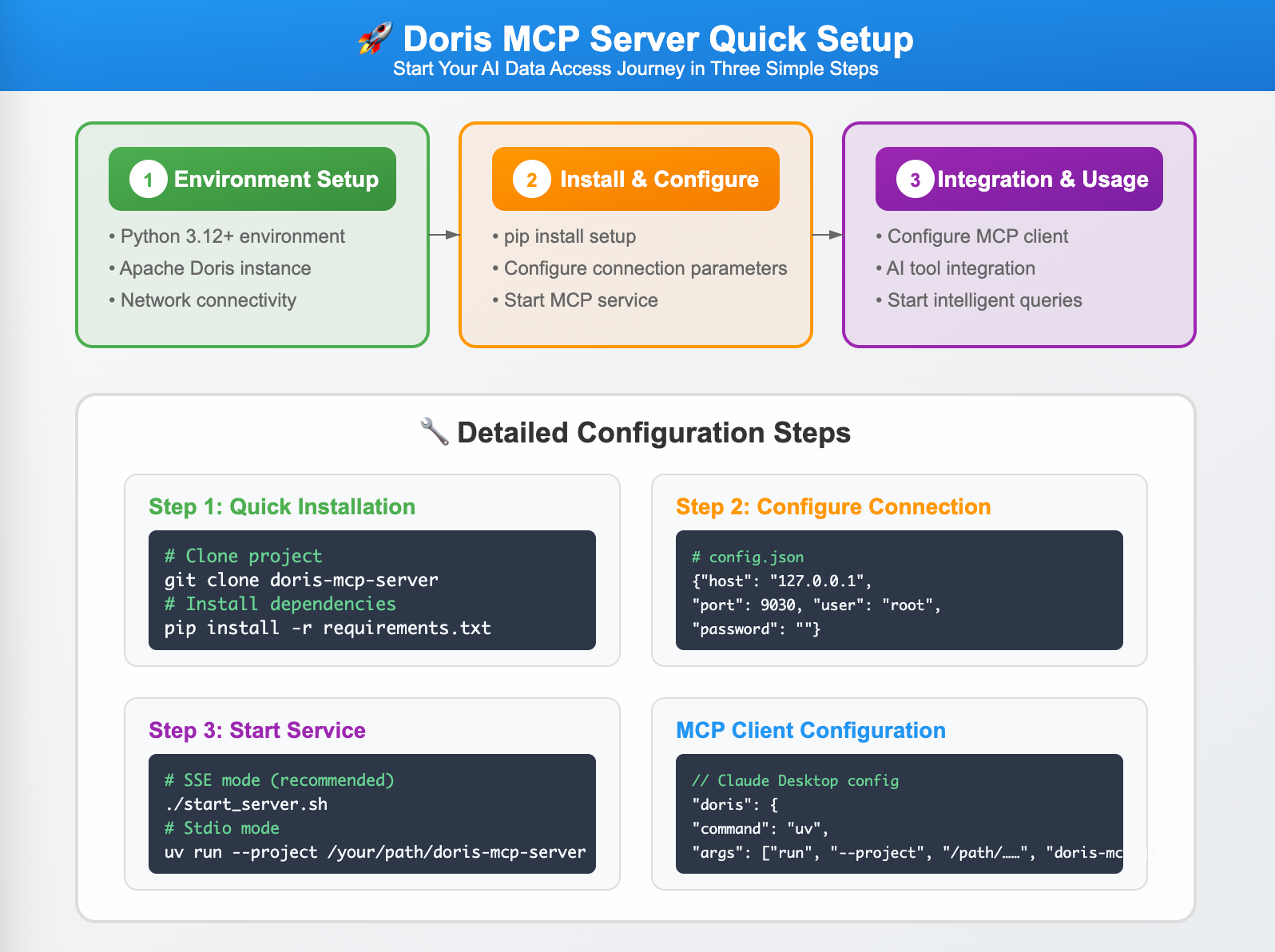Click the number 2 circle badge

pos(531,179)
